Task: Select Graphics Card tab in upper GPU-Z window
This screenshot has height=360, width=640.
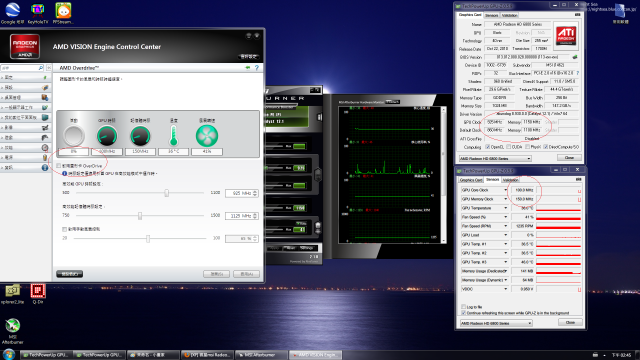Action: 470,15
